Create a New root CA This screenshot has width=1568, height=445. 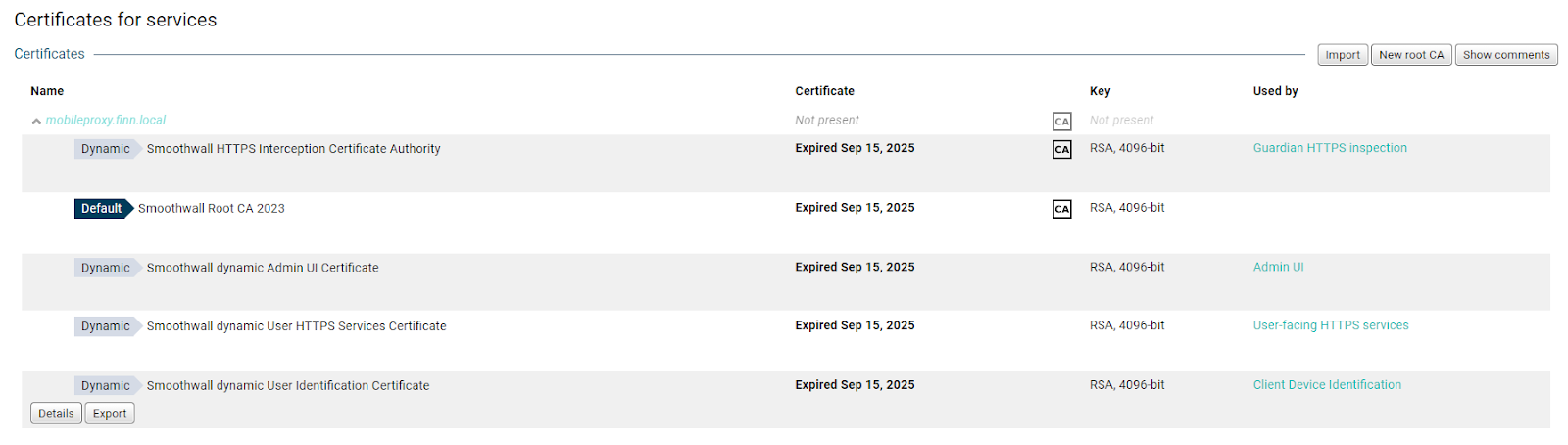pyautogui.click(x=1411, y=55)
